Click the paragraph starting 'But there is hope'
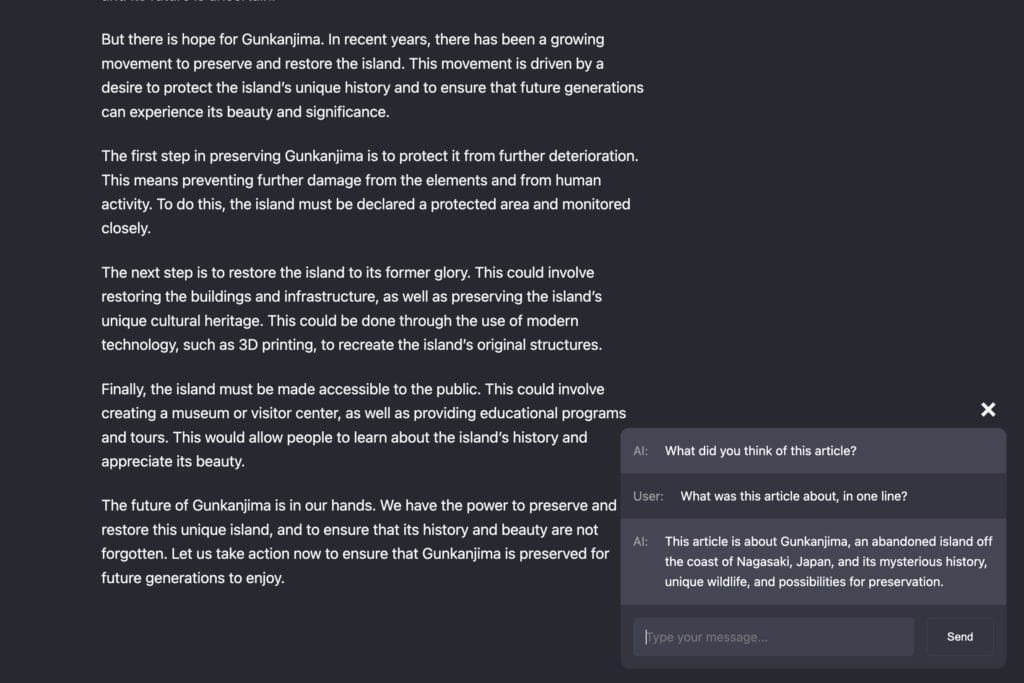Image resolution: width=1024 pixels, height=683 pixels. click(372, 76)
